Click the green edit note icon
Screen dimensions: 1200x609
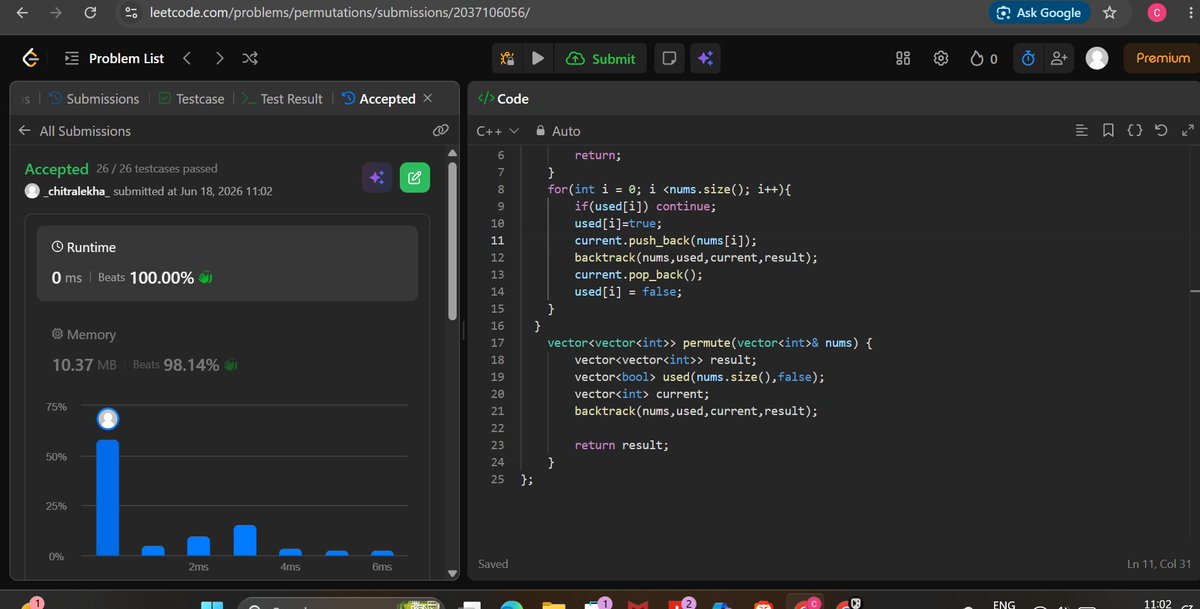[x=414, y=177]
